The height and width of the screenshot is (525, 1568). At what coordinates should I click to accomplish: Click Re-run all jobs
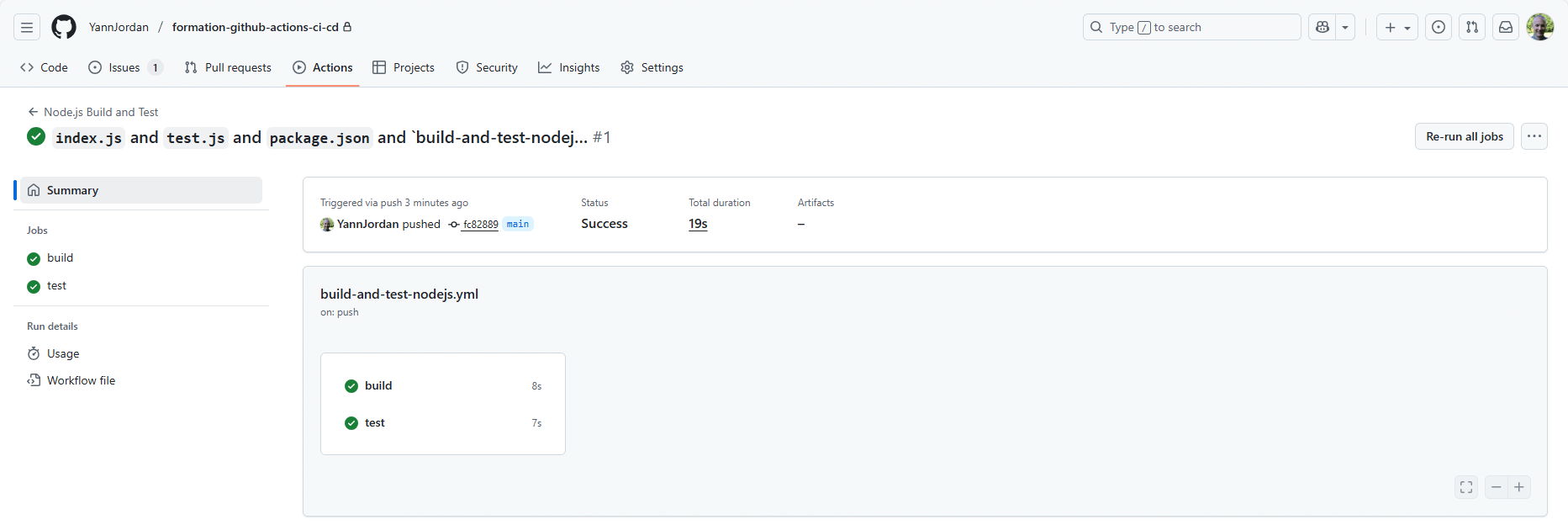(1465, 136)
